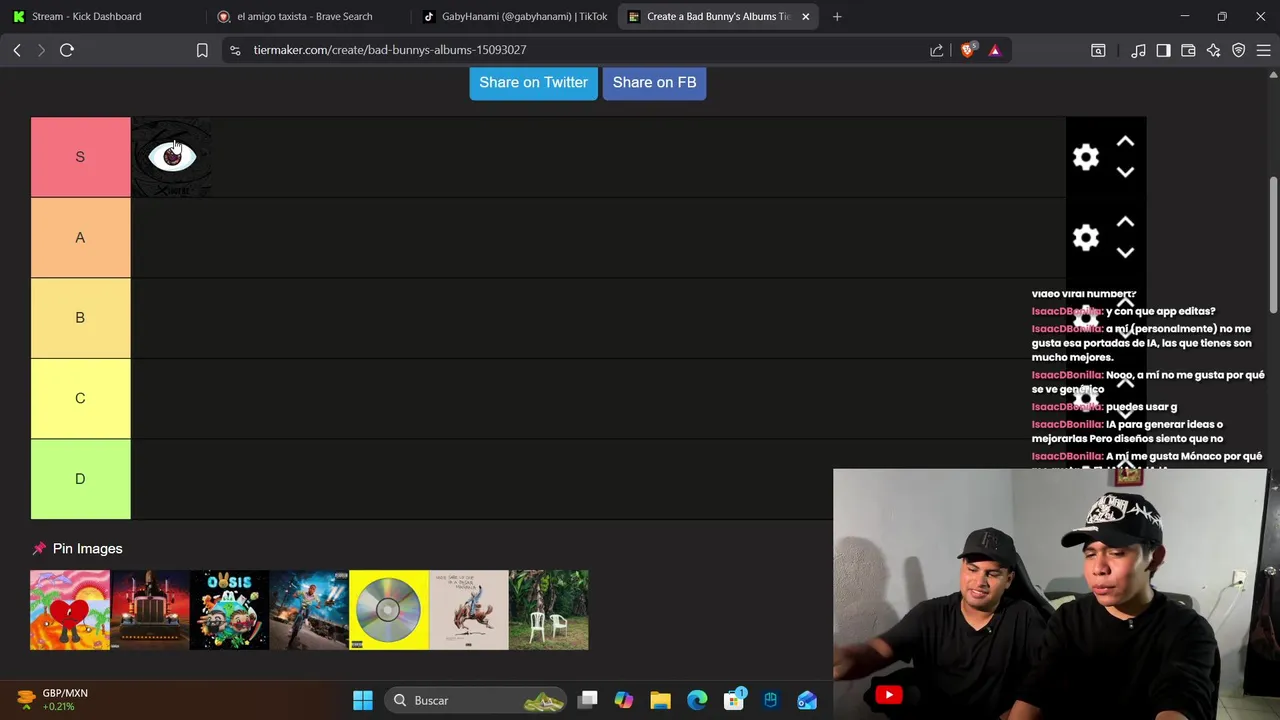This screenshot has width=1280, height=720.
Task: Open the tab search icon in toolbar
Action: click(x=1098, y=50)
